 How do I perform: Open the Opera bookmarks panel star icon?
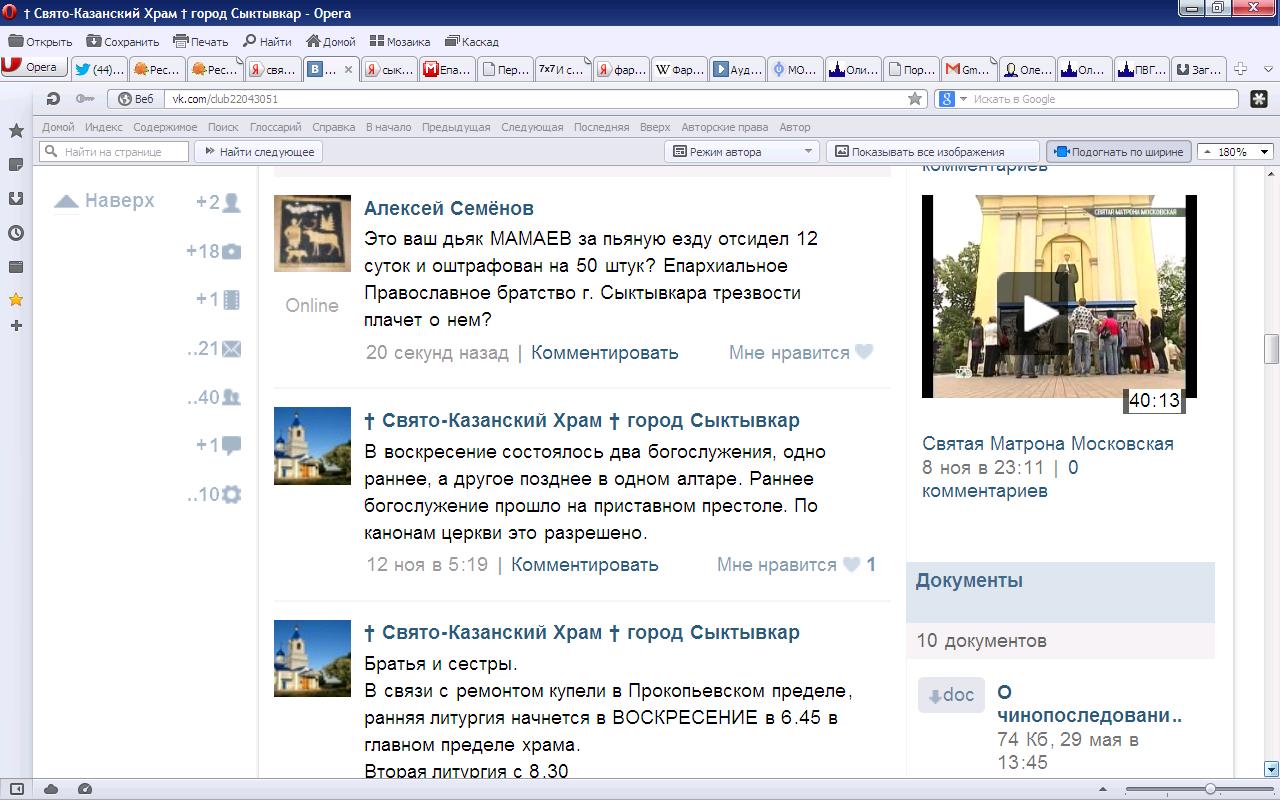16,131
